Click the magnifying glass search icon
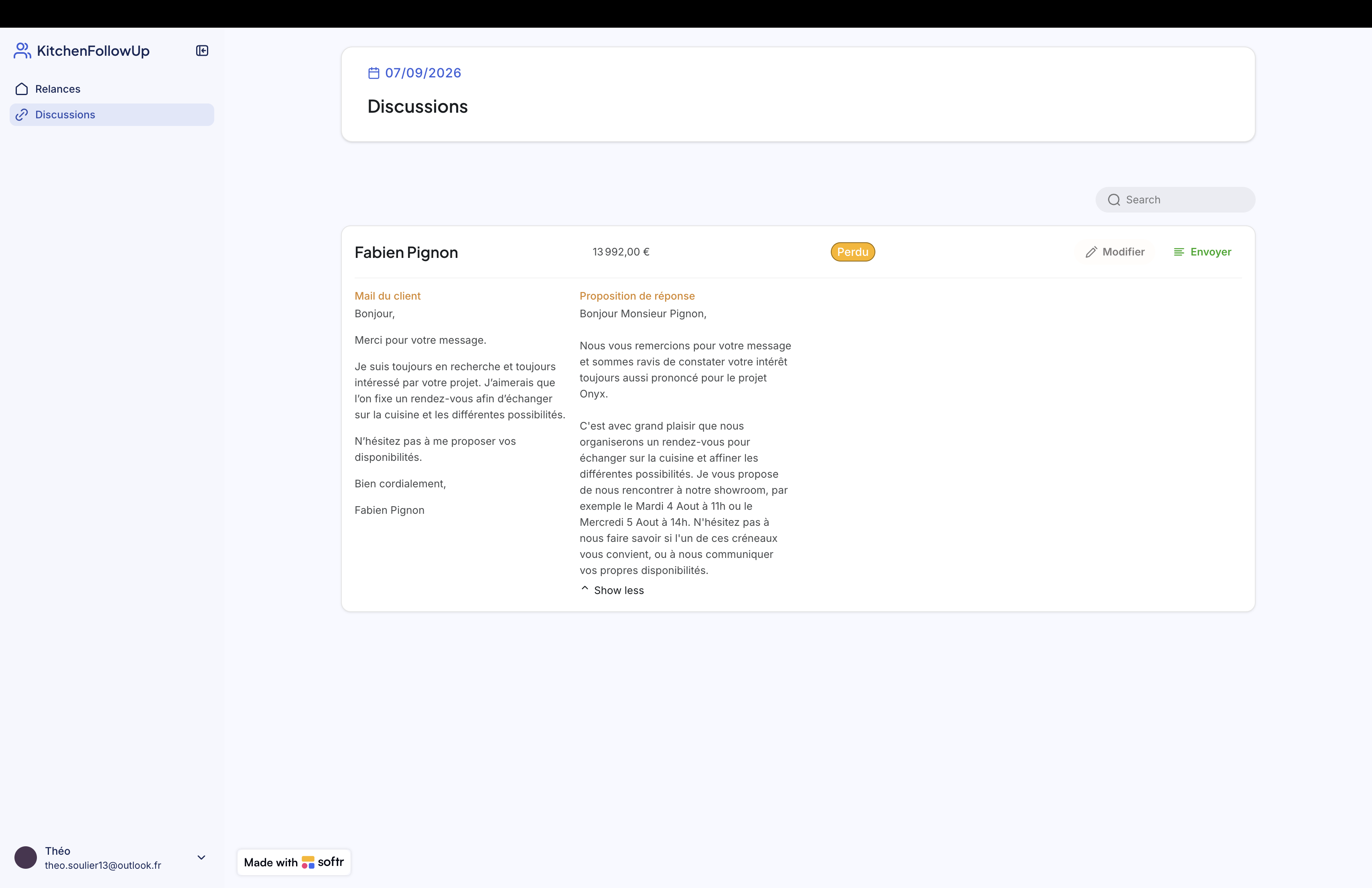 tap(1114, 200)
